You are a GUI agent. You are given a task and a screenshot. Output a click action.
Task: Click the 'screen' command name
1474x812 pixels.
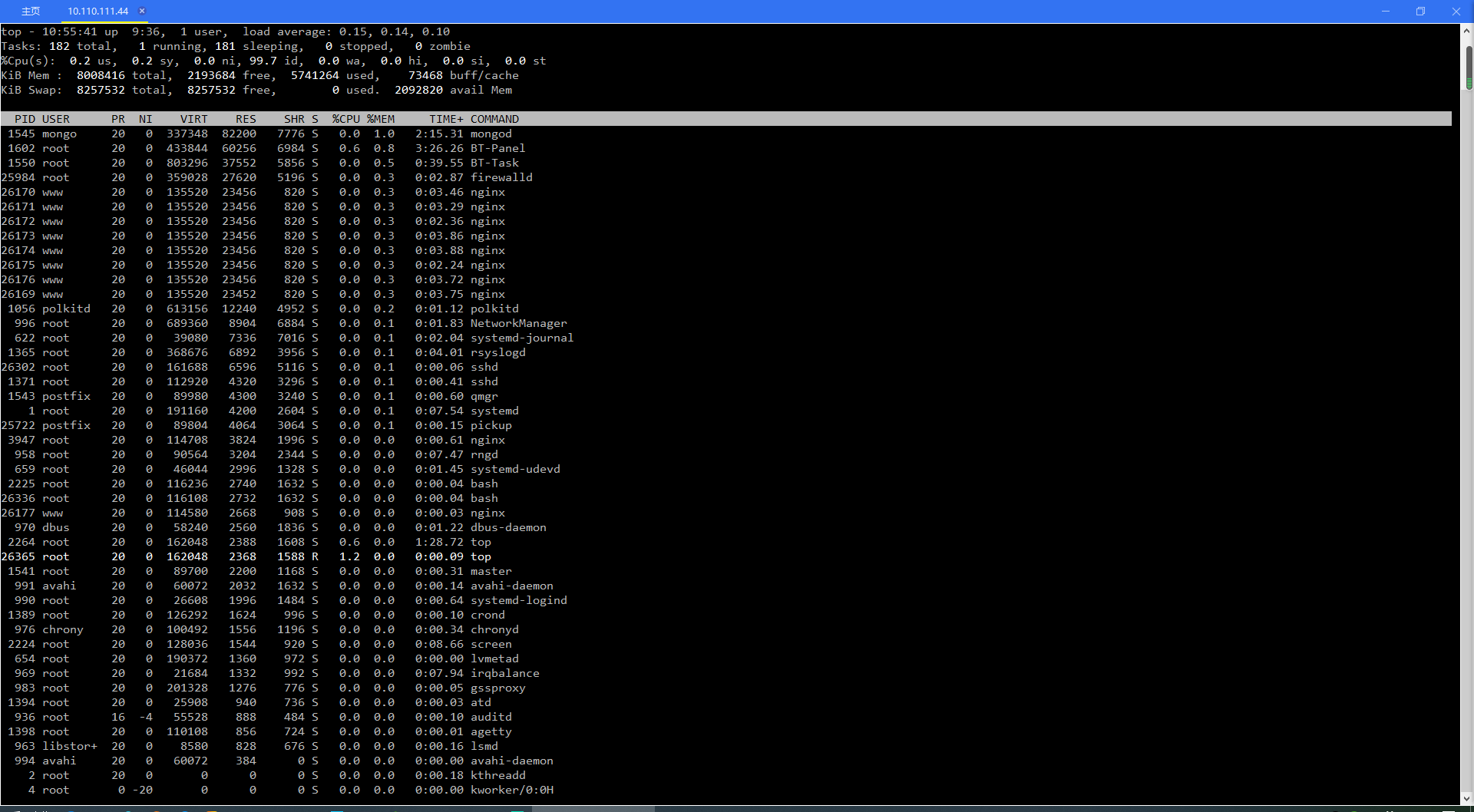[x=491, y=644]
